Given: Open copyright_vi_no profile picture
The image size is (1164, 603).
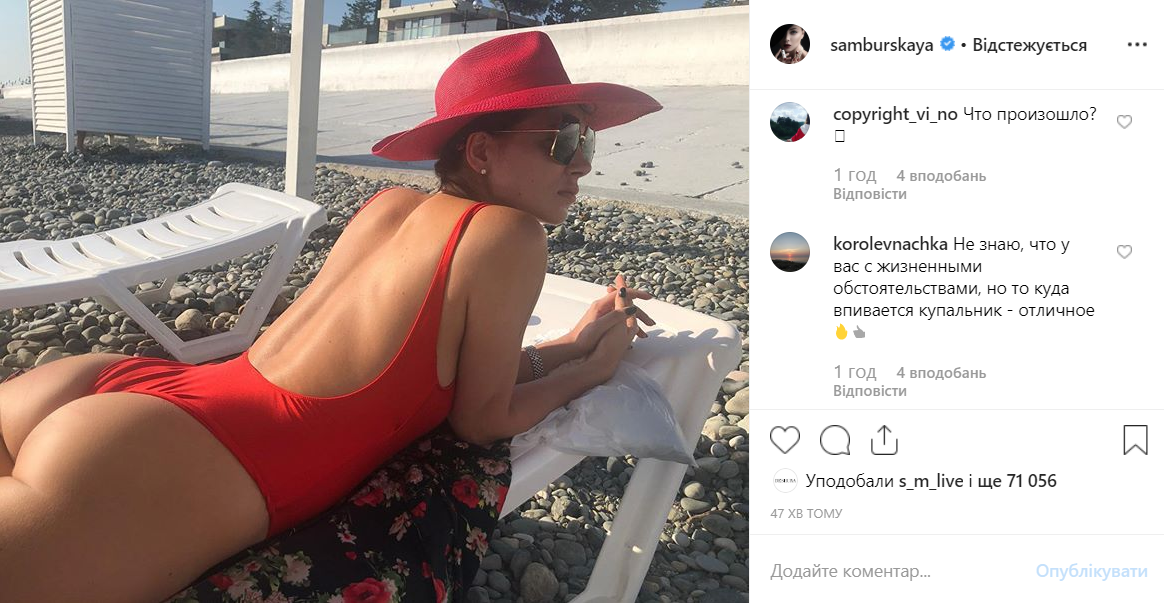Looking at the screenshot, I should tap(789, 122).
